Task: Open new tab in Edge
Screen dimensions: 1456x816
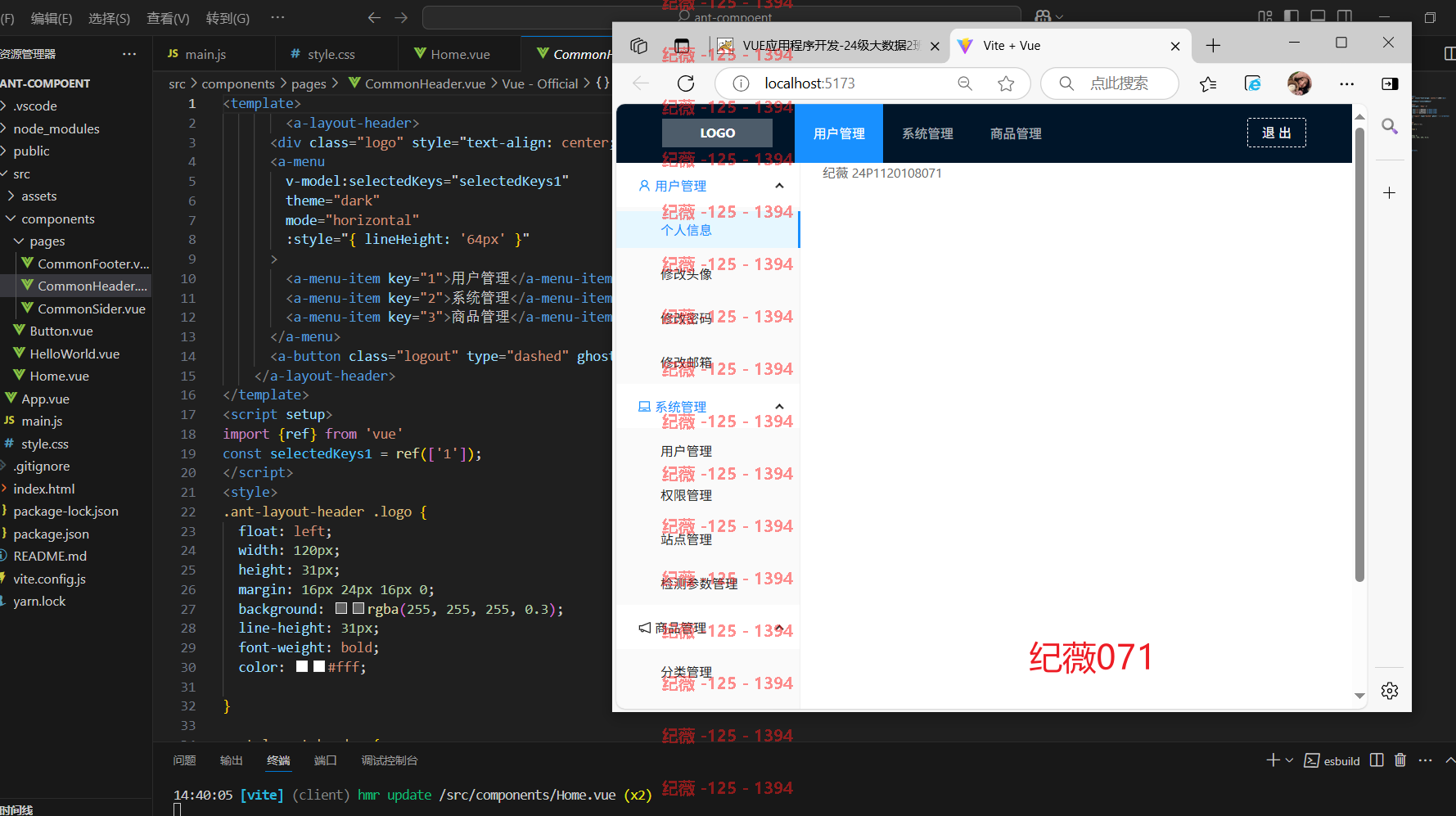Action: tap(1213, 46)
